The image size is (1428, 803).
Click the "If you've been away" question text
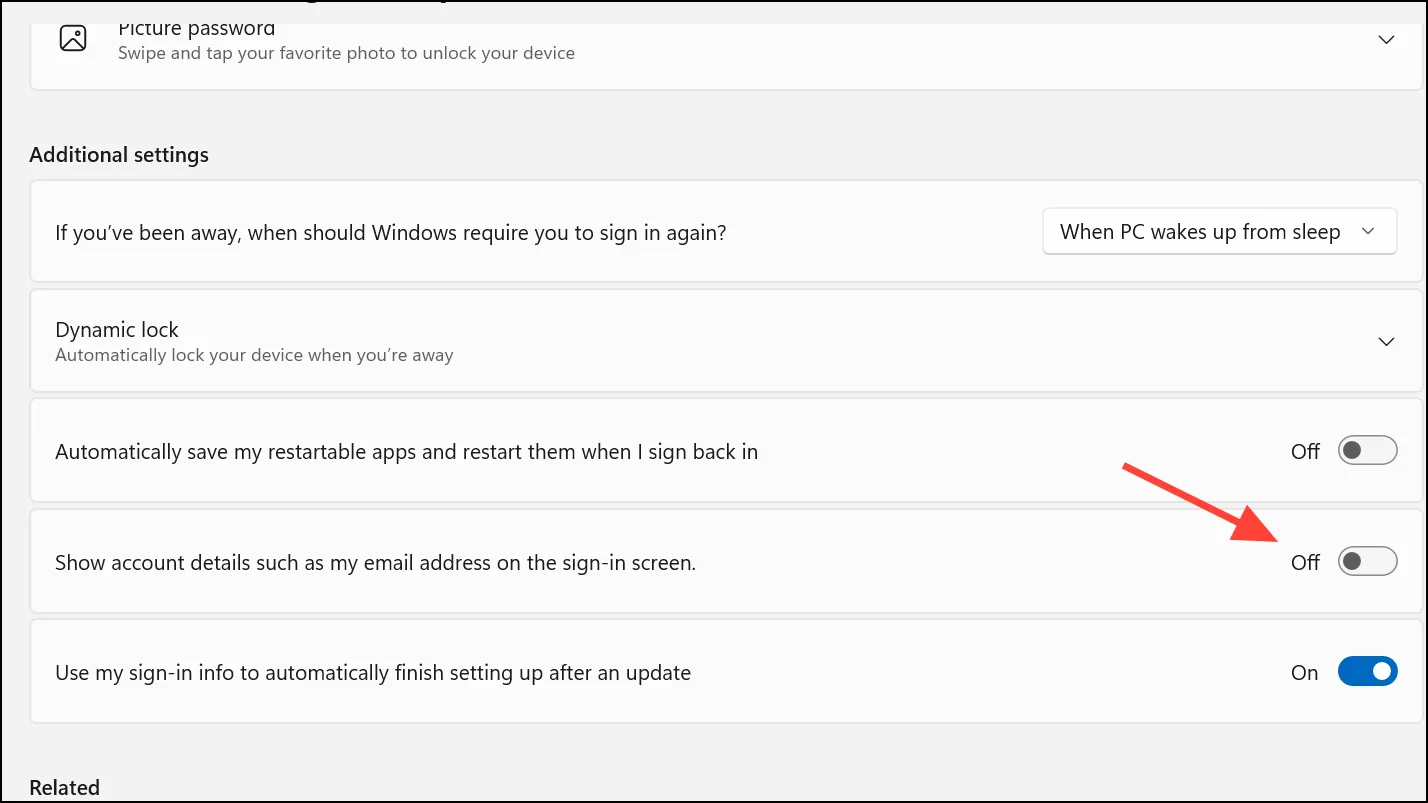click(391, 233)
